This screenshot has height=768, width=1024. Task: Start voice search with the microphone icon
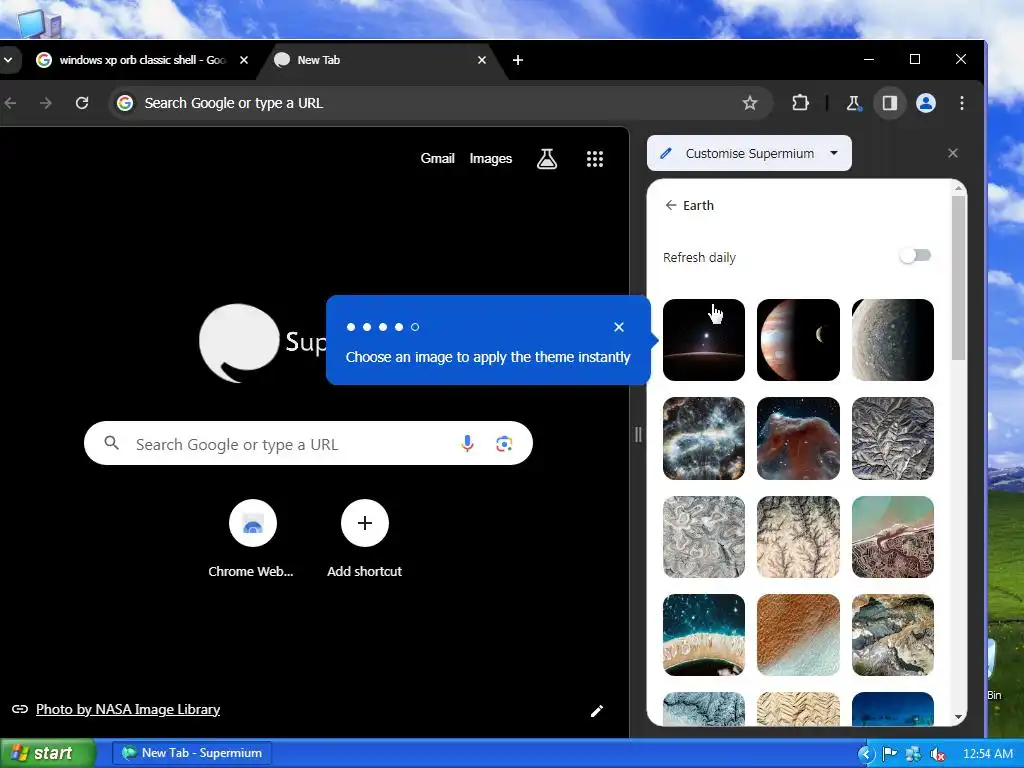click(x=467, y=444)
